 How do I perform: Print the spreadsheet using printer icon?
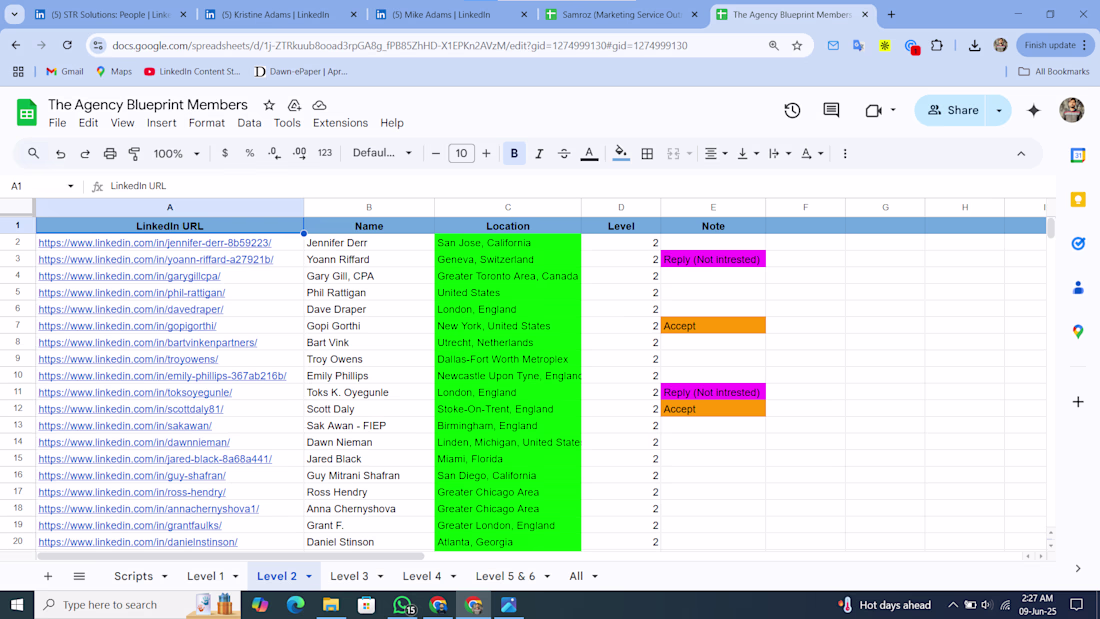[x=110, y=154]
